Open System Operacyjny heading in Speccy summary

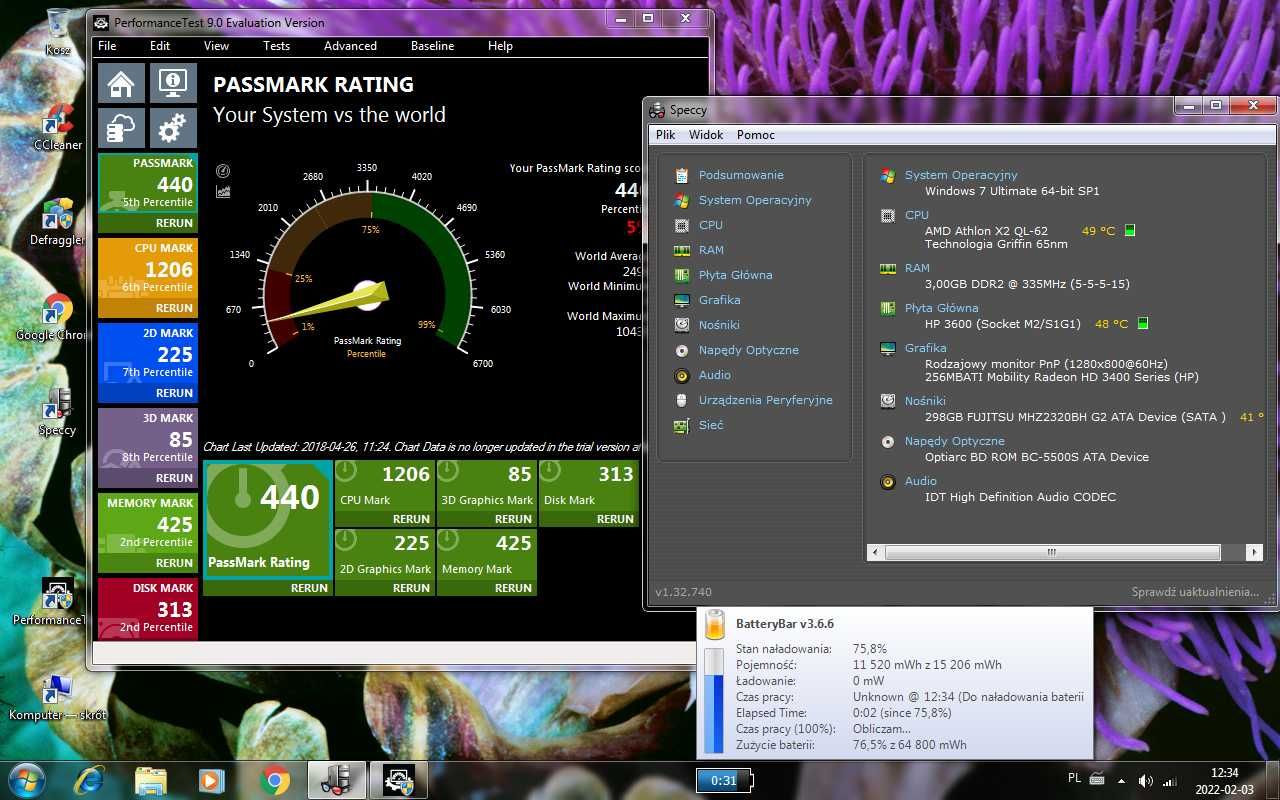[961, 175]
